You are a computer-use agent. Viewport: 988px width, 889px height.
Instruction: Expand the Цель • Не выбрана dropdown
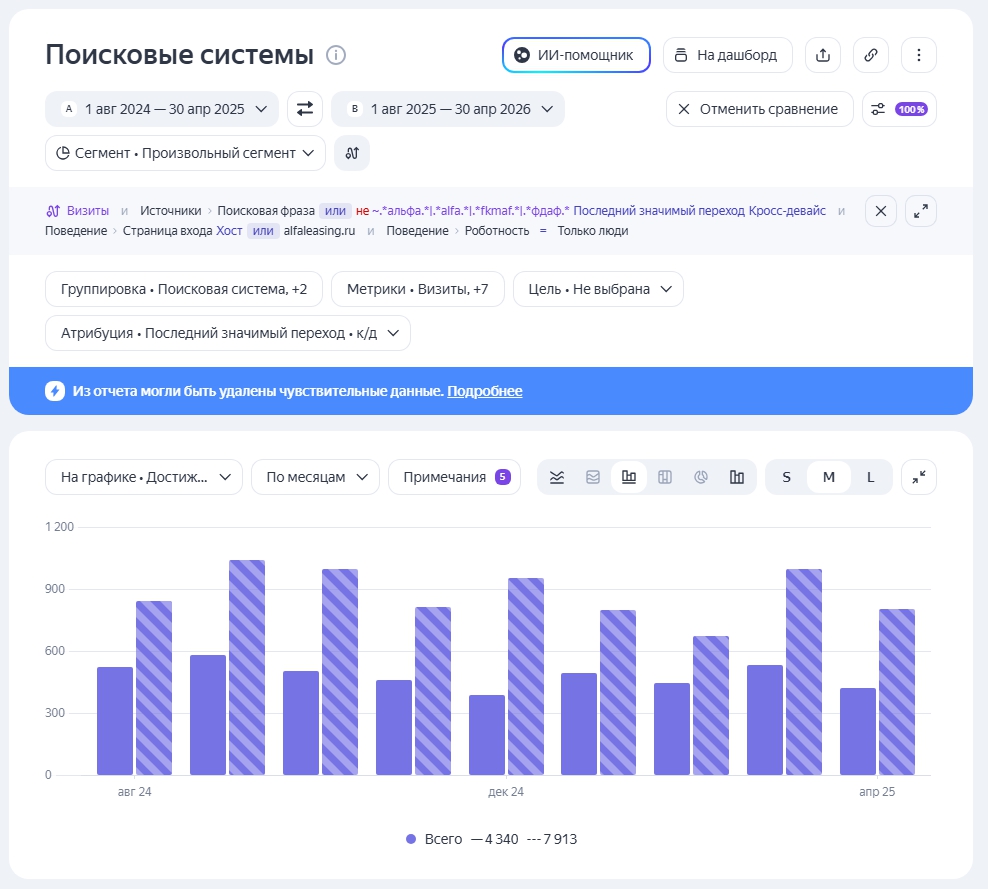click(598, 289)
